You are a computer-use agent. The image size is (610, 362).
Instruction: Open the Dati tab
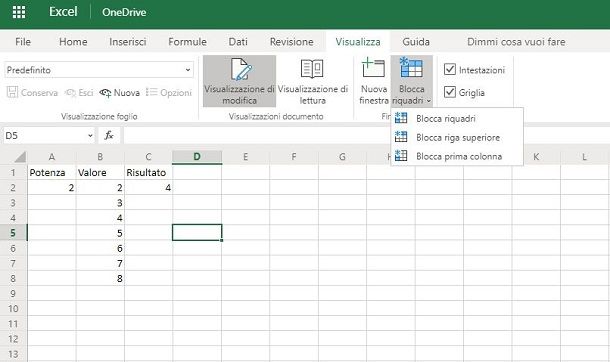pos(238,42)
